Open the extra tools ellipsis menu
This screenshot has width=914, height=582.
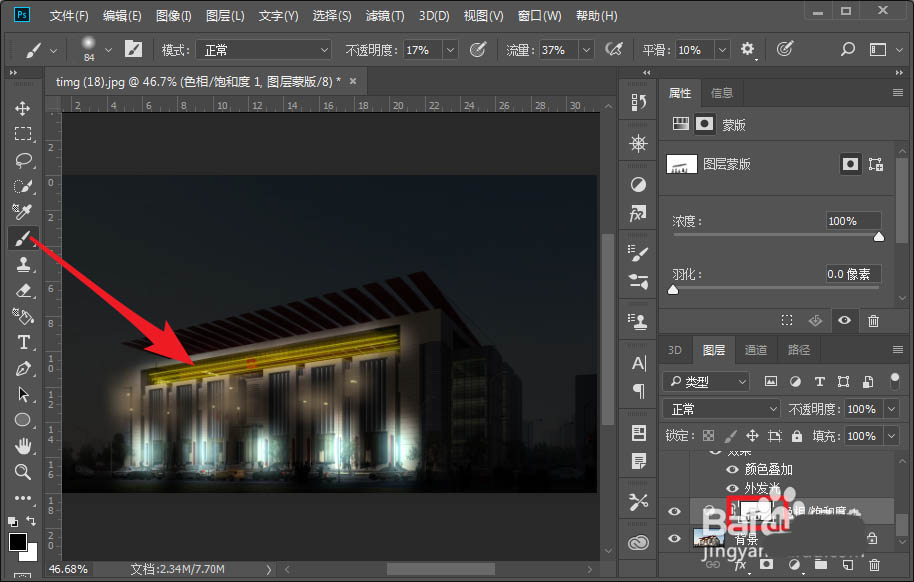pos(23,498)
